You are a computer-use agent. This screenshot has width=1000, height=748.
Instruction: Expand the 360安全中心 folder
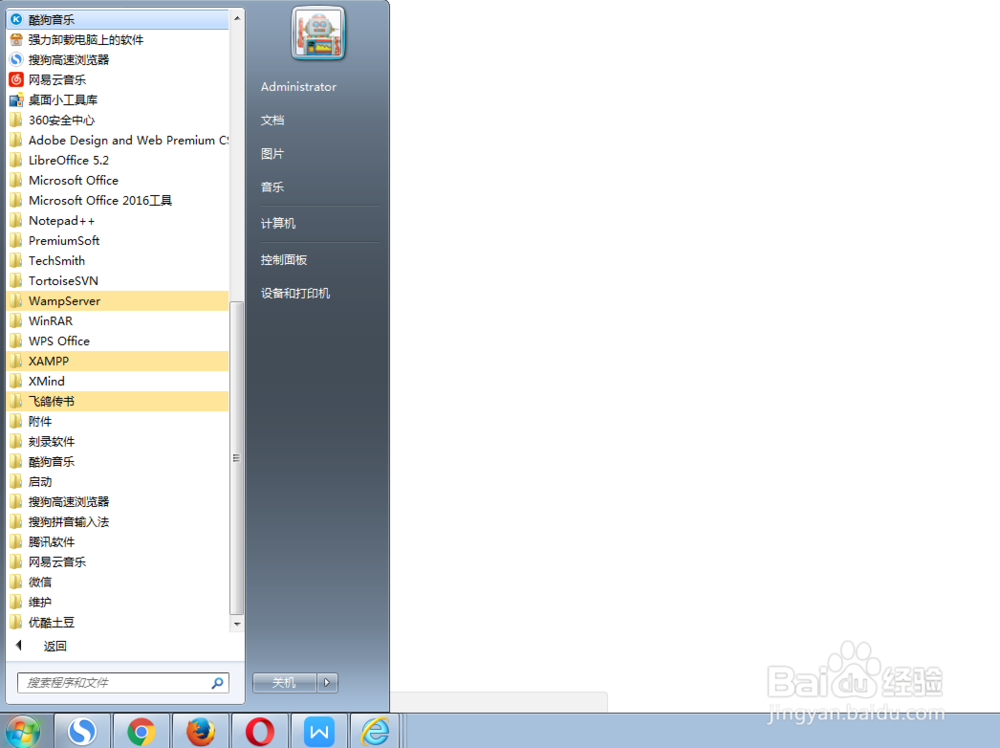coord(117,120)
